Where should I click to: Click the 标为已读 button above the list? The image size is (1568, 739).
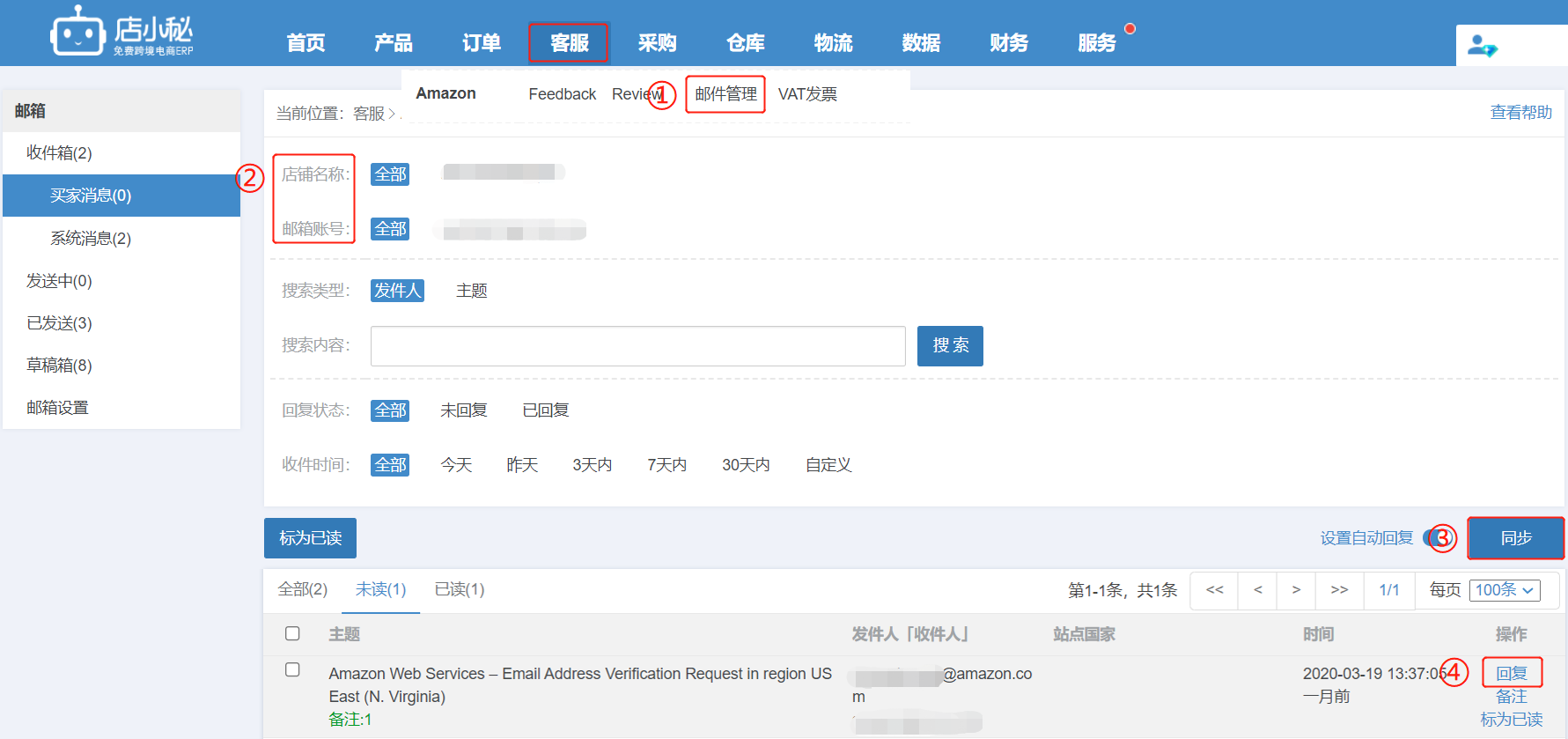[310, 538]
